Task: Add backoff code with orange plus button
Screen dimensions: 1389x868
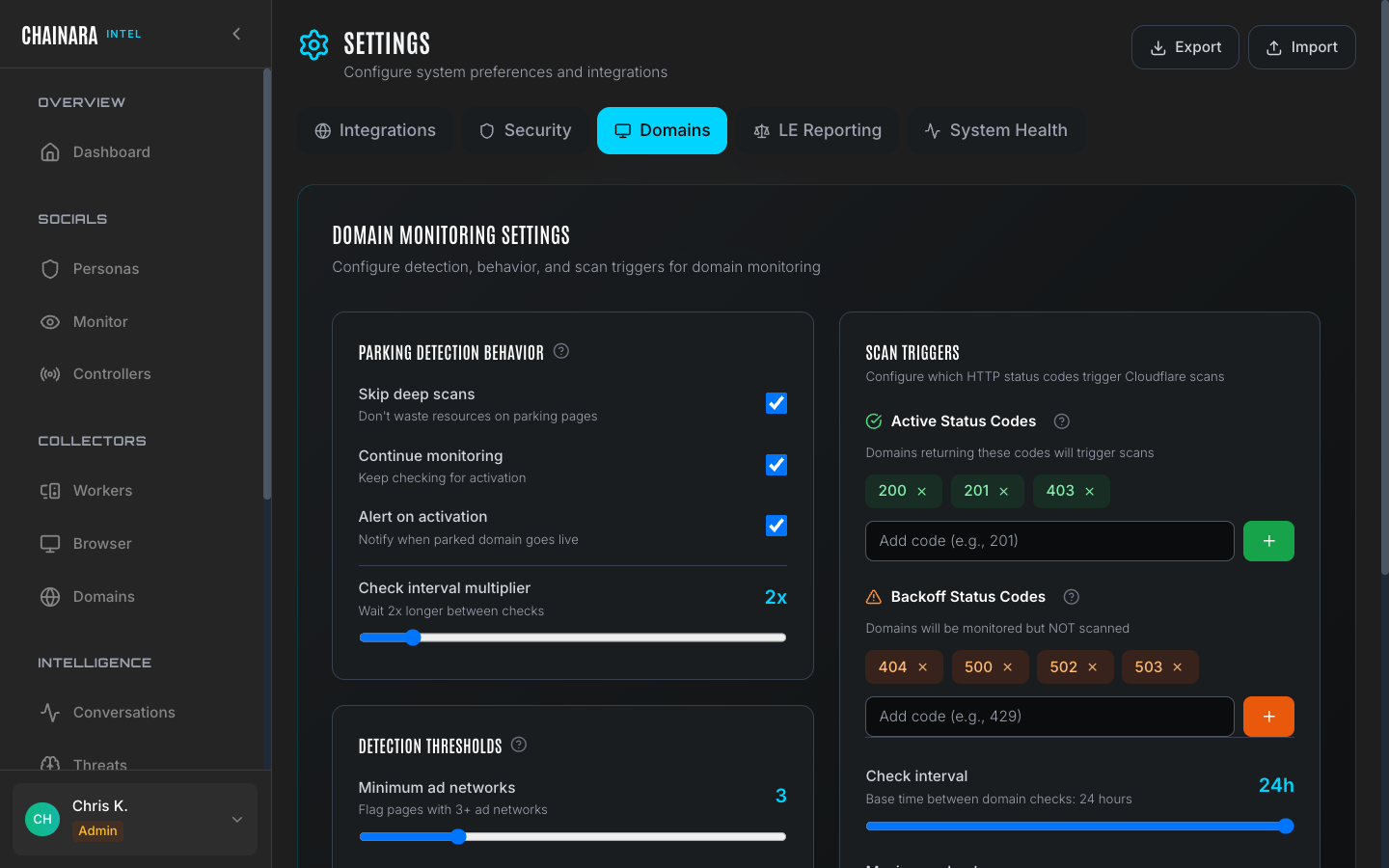Action: click(x=1268, y=717)
